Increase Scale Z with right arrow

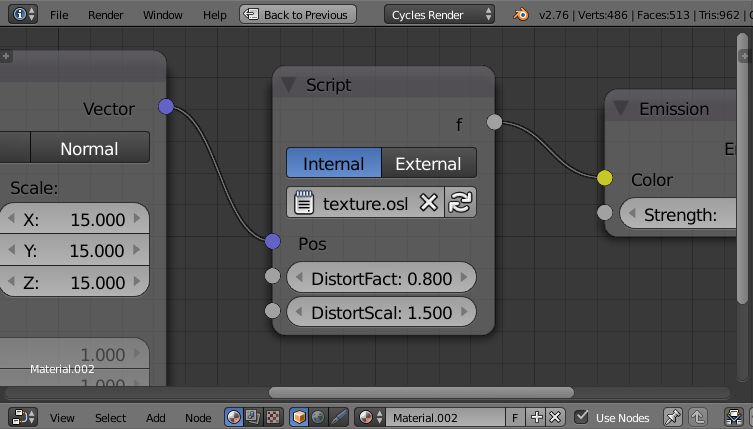pyautogui.click(x=137, y=282)
